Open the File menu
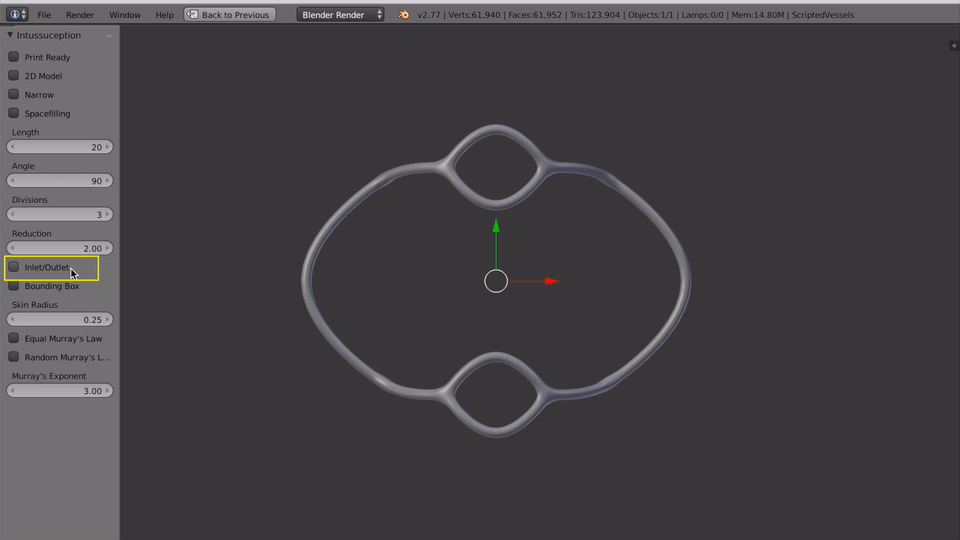This screenshot has width=960, height=540. 44,14
